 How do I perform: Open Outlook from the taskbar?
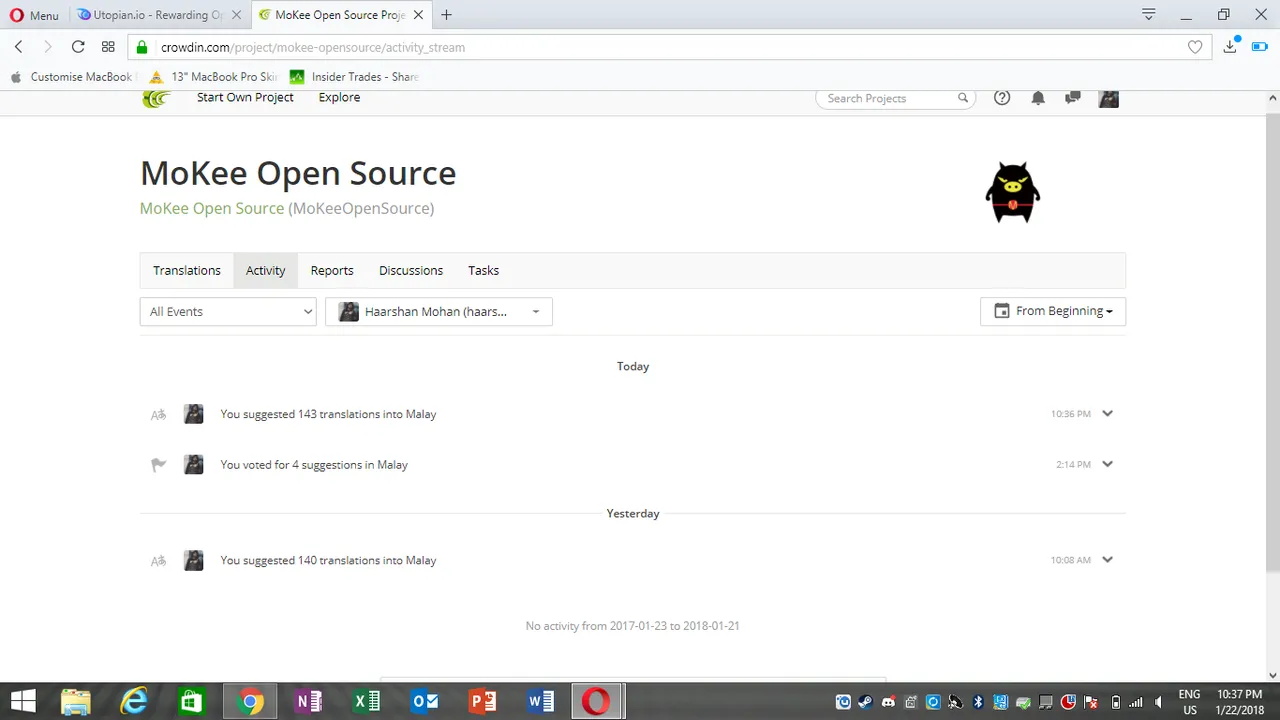[x=425, y=701]
